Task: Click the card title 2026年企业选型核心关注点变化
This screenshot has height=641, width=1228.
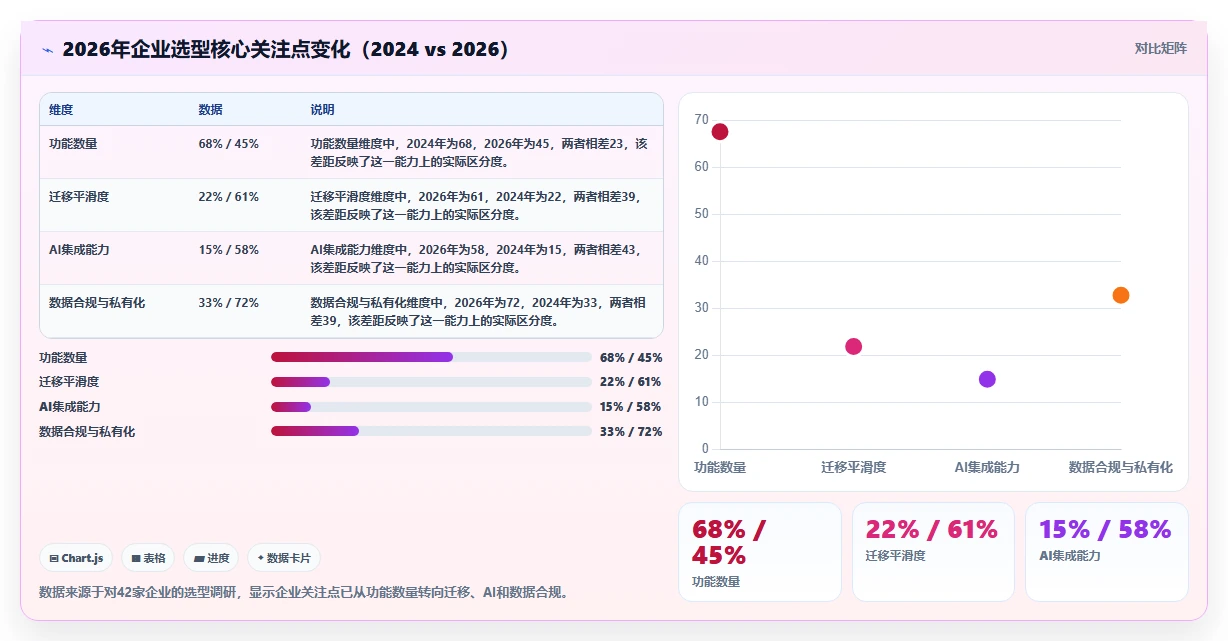Action: coord(286,49)
